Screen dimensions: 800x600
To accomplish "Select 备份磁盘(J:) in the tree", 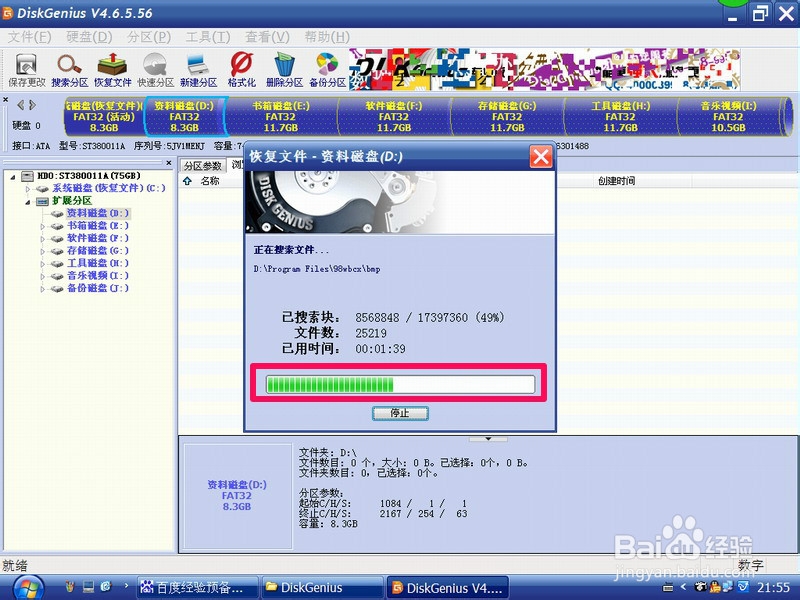I will tap(97, 288).
